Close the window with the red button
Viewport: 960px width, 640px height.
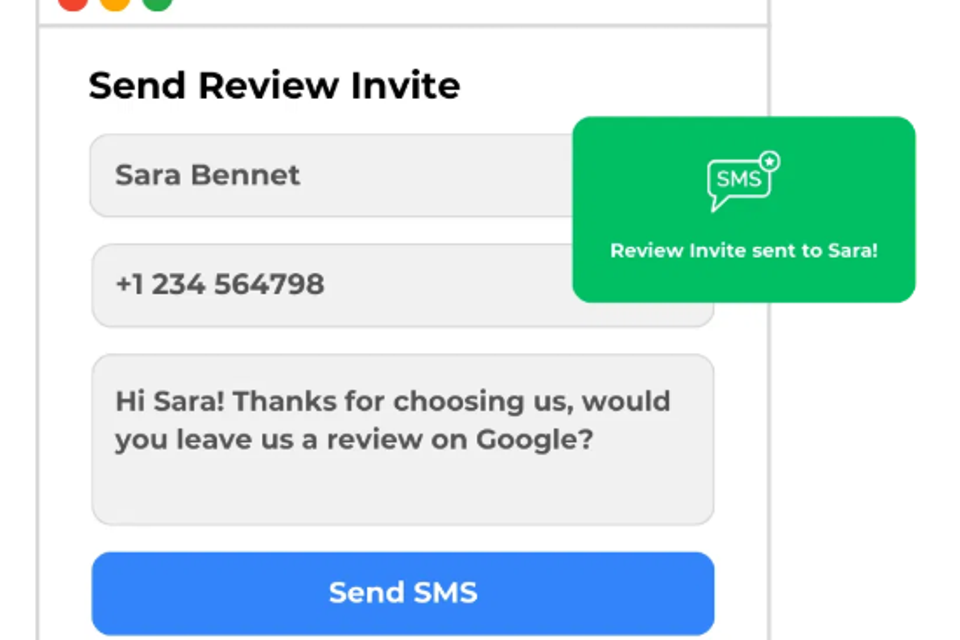pos(73,3)
